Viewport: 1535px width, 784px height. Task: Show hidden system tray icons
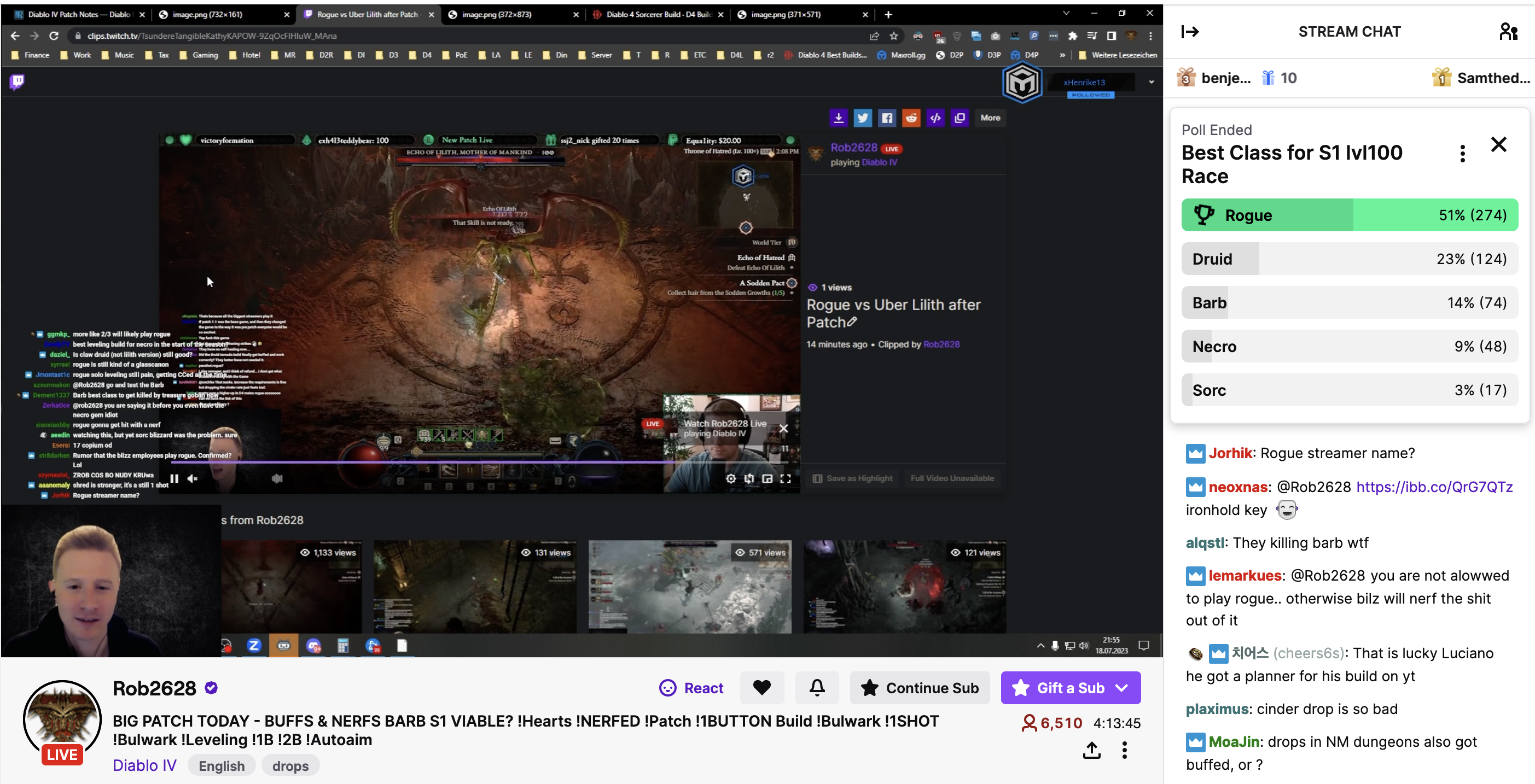1040,645
